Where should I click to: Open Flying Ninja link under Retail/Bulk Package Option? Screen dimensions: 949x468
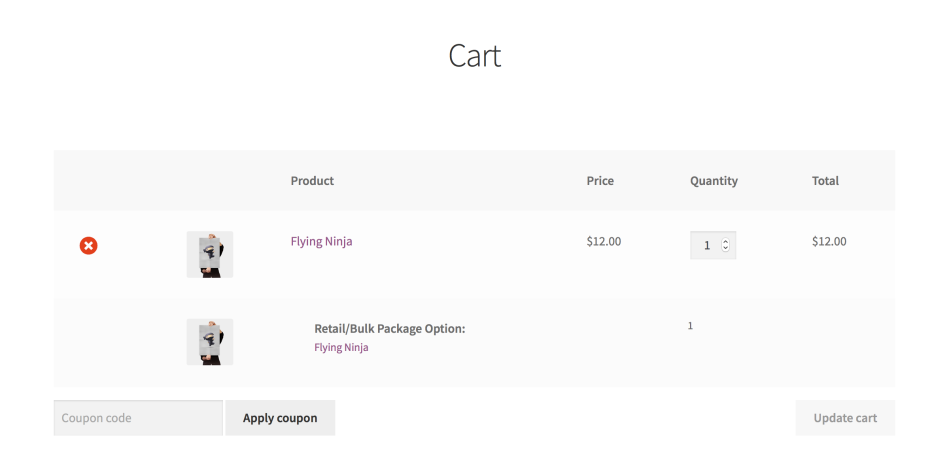pyautogui.click(x=341, y=347)
